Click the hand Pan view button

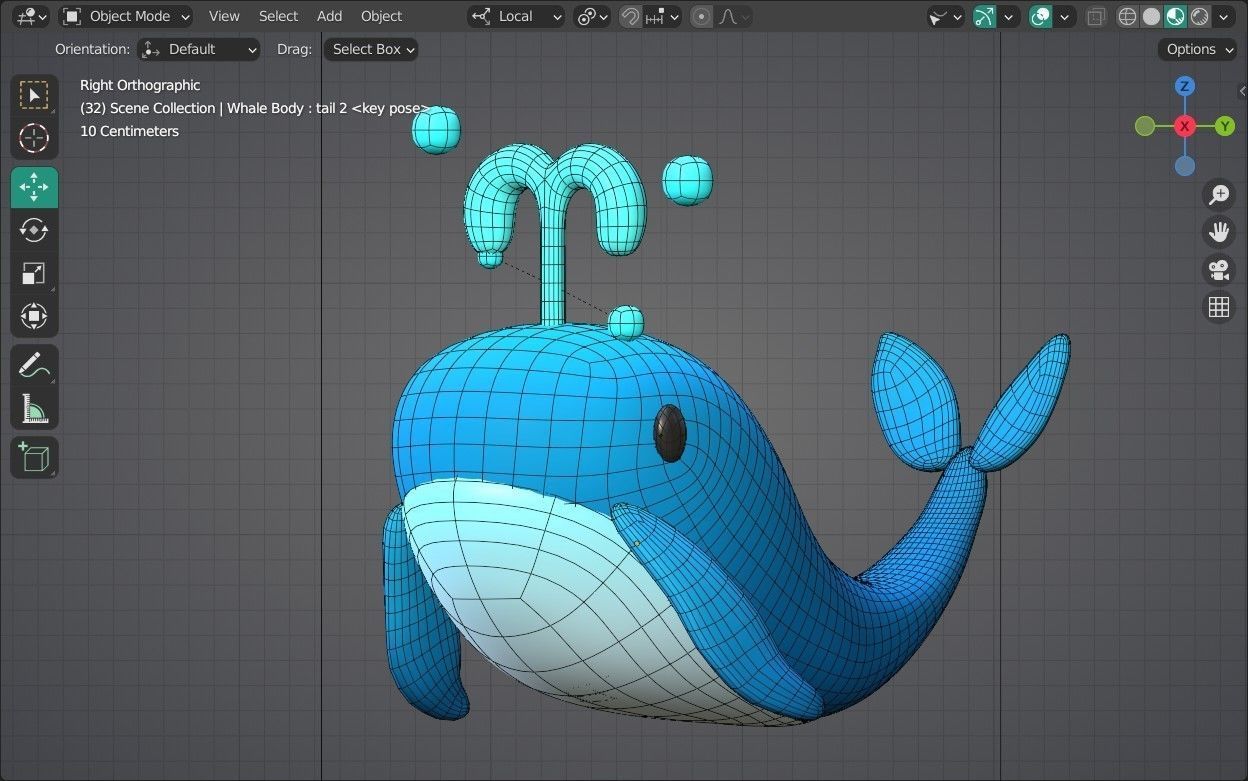pyautogui.click(x=1218, y=232)
